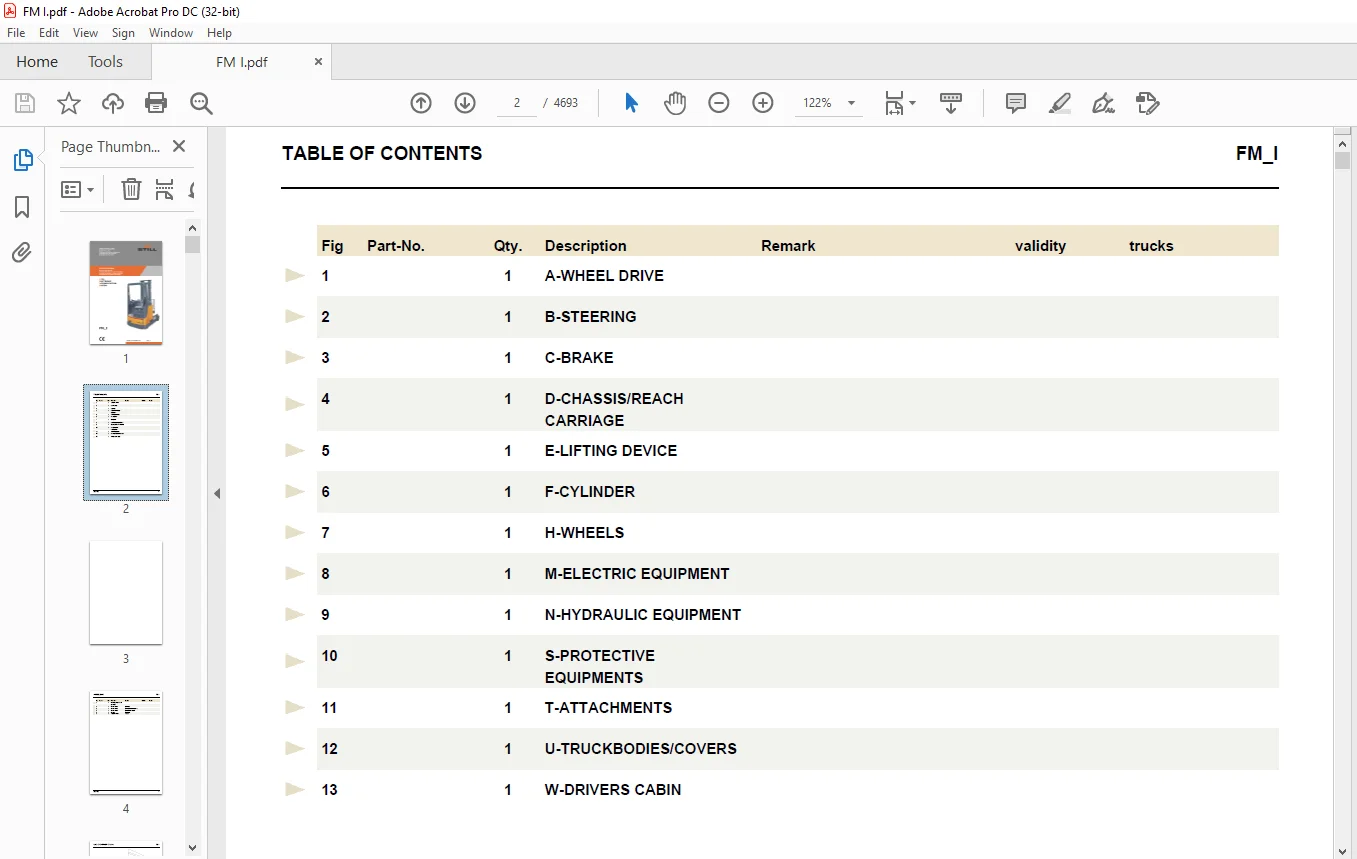Open the zoom level 122% dropdown
This screenshot has height=859, width=1357.
829,103
